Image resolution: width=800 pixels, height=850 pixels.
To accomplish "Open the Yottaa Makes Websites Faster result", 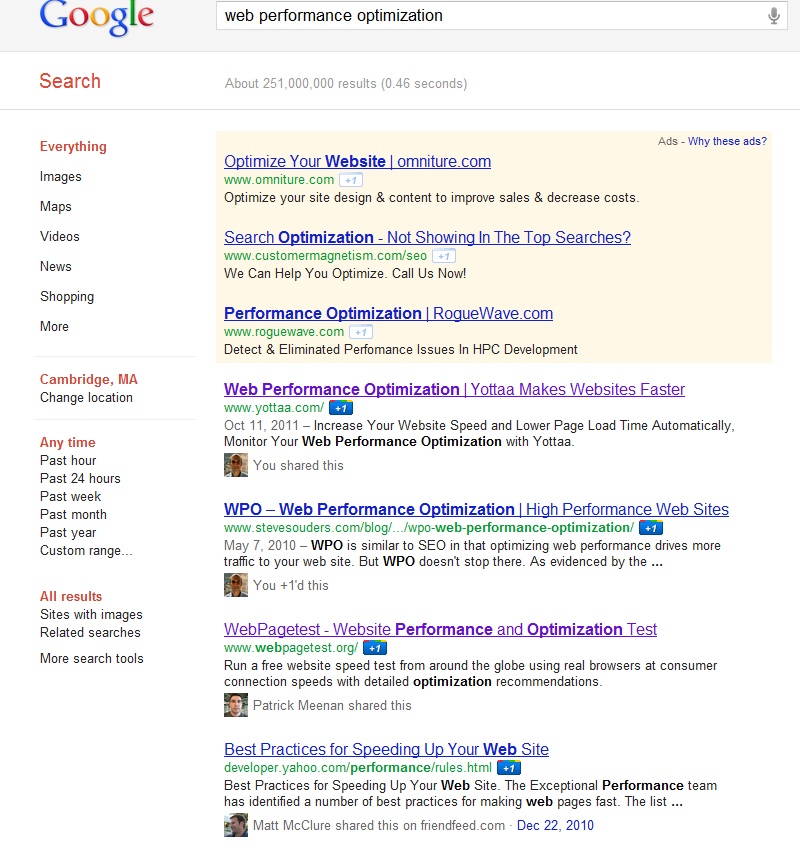I will [455, 389].
